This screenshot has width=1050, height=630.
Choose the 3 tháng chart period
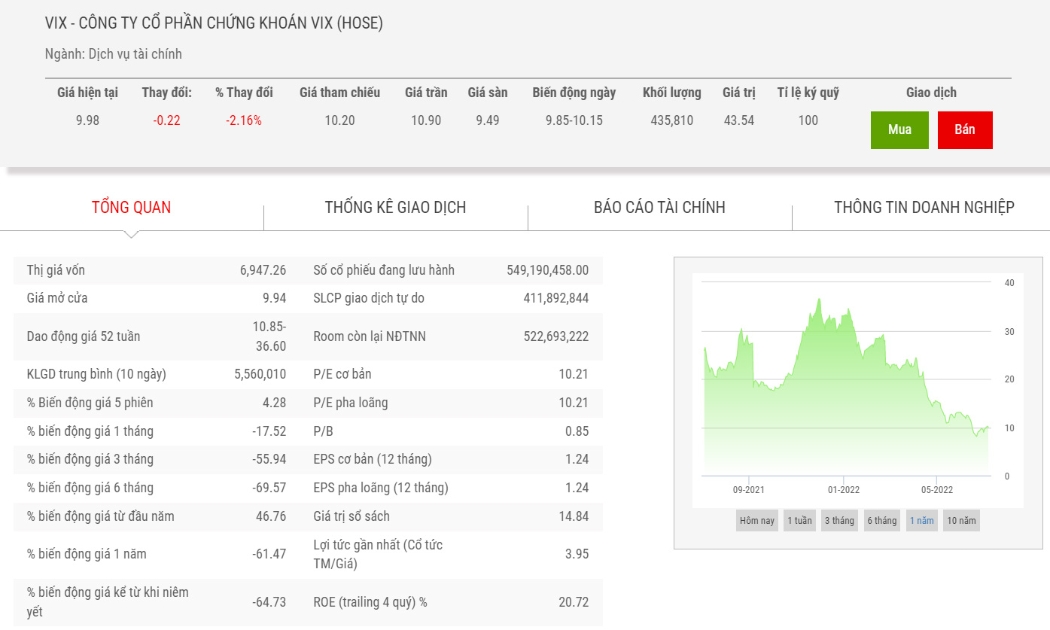click(840, 520)
